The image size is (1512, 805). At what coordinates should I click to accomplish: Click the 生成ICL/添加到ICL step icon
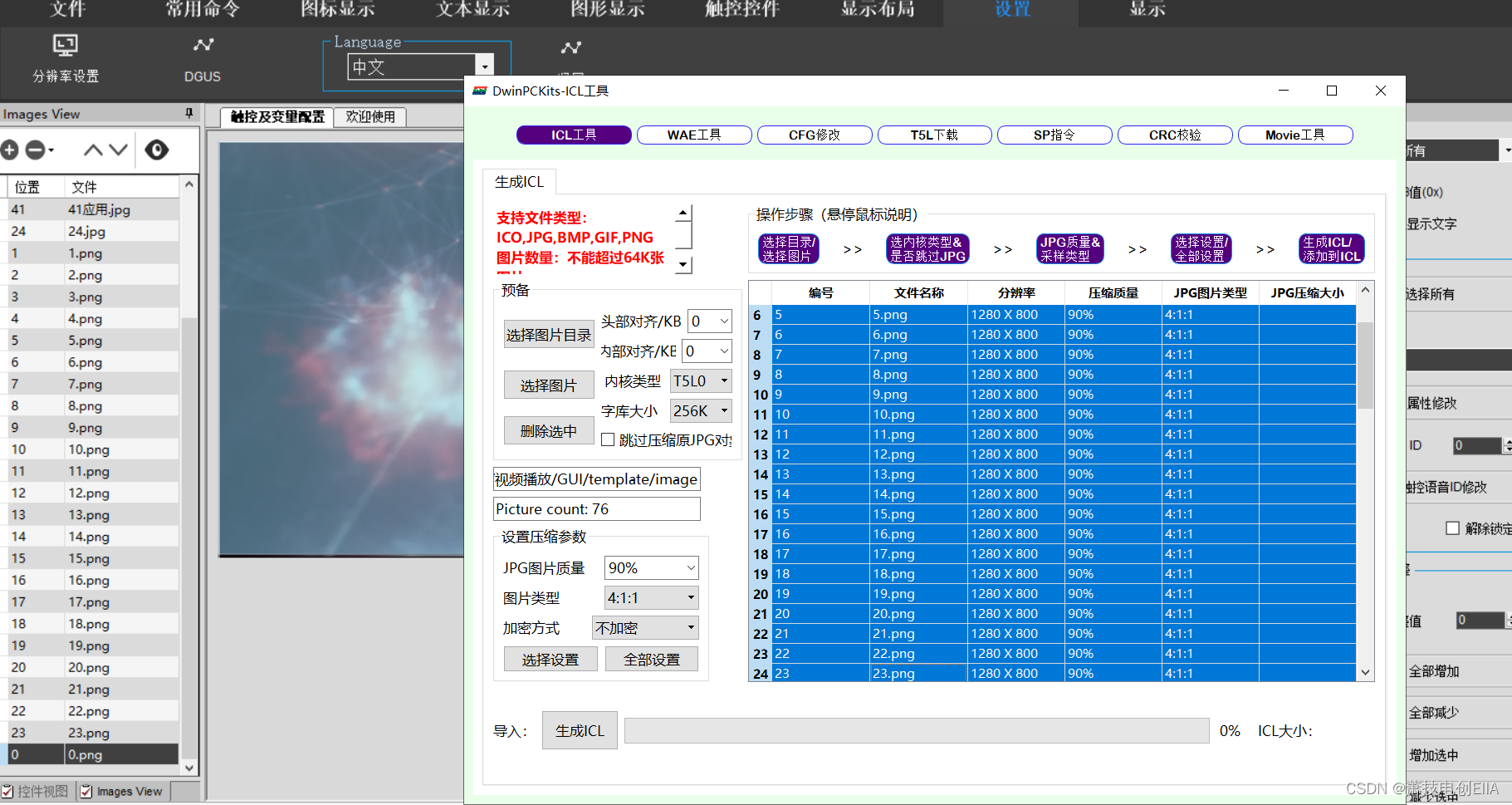1332,248
